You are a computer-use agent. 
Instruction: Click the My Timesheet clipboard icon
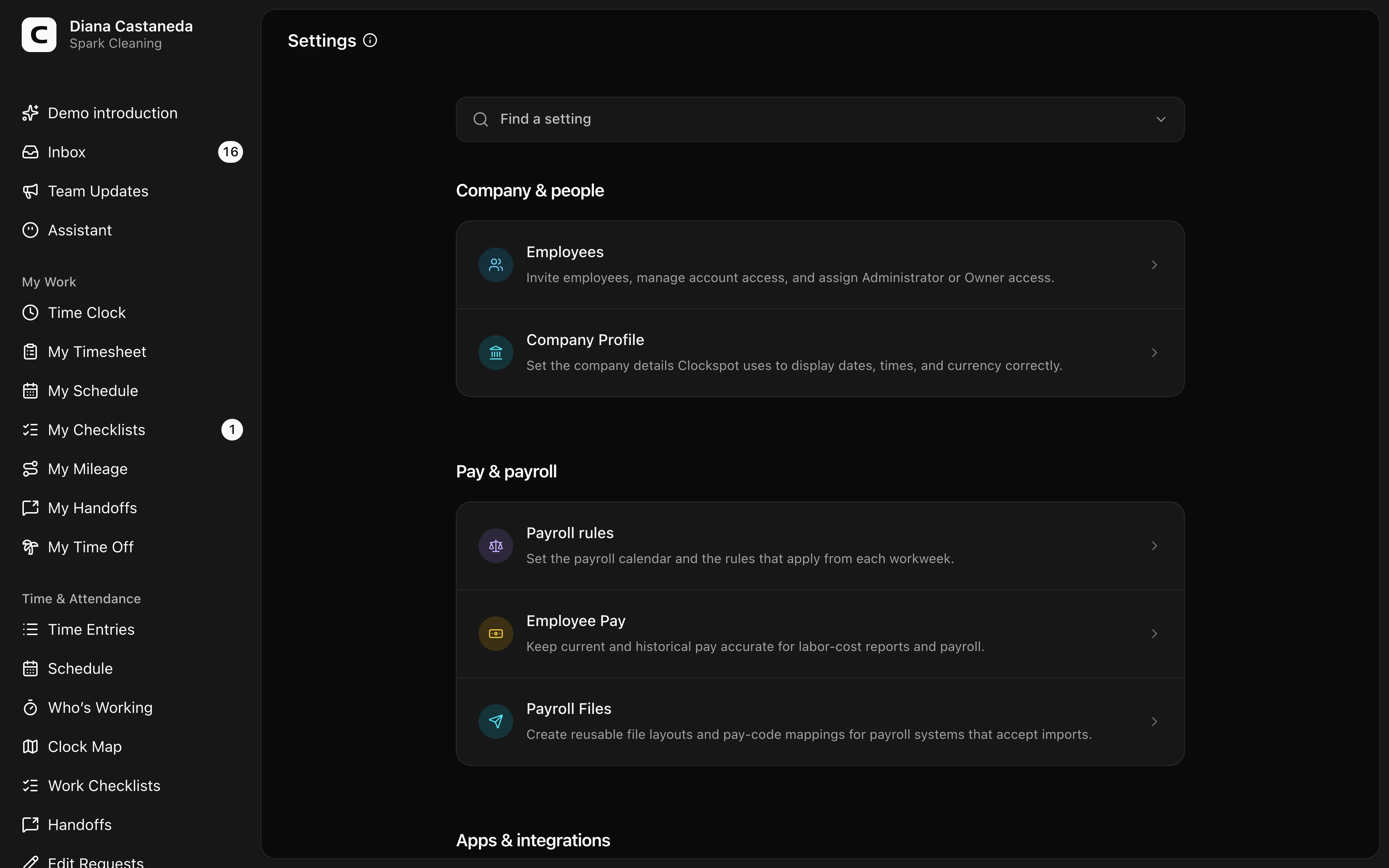click(30, 352)
